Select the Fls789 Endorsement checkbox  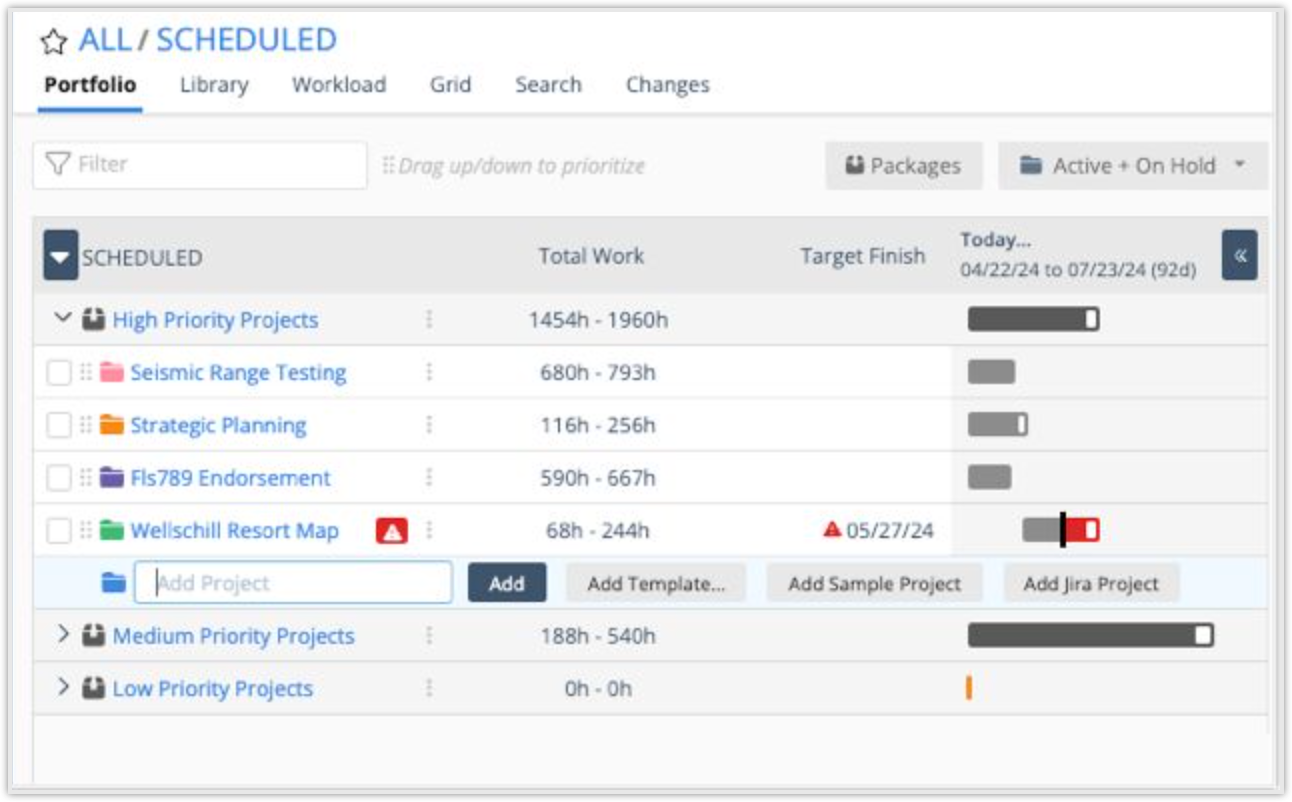(x=60, y=478)
